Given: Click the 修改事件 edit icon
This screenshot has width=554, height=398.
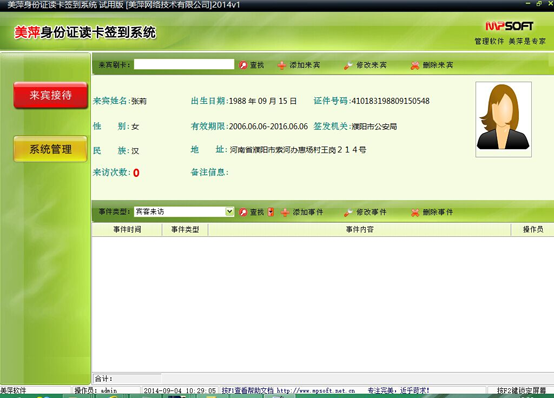Looking at the screenshot, I should 348,212.
